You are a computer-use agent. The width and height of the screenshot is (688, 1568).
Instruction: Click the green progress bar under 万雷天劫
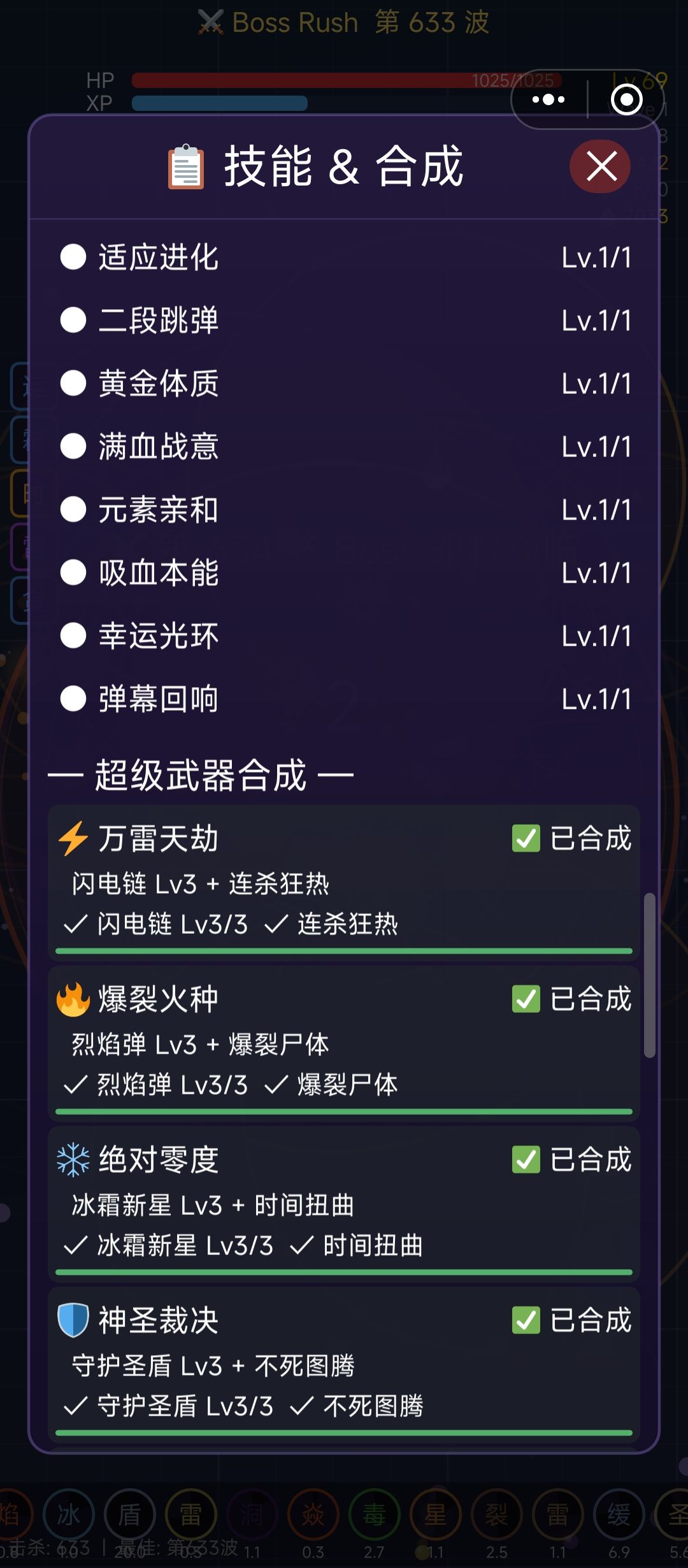coord(344,951)
